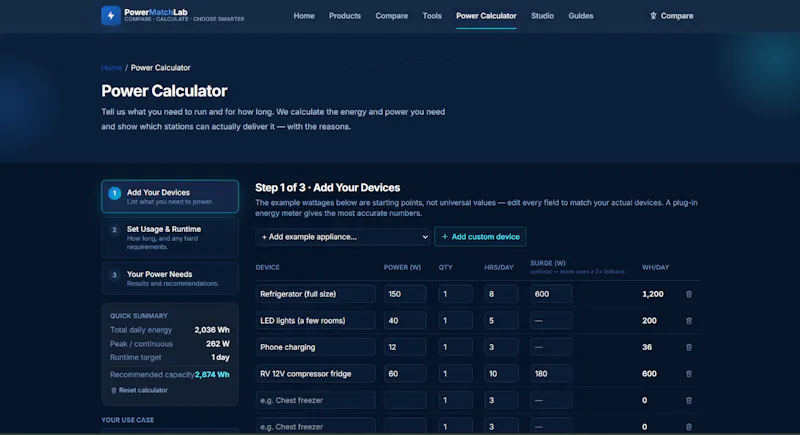Delete the LED lights row
Viewport: 800px width, 435px height.
click(689, 321)
